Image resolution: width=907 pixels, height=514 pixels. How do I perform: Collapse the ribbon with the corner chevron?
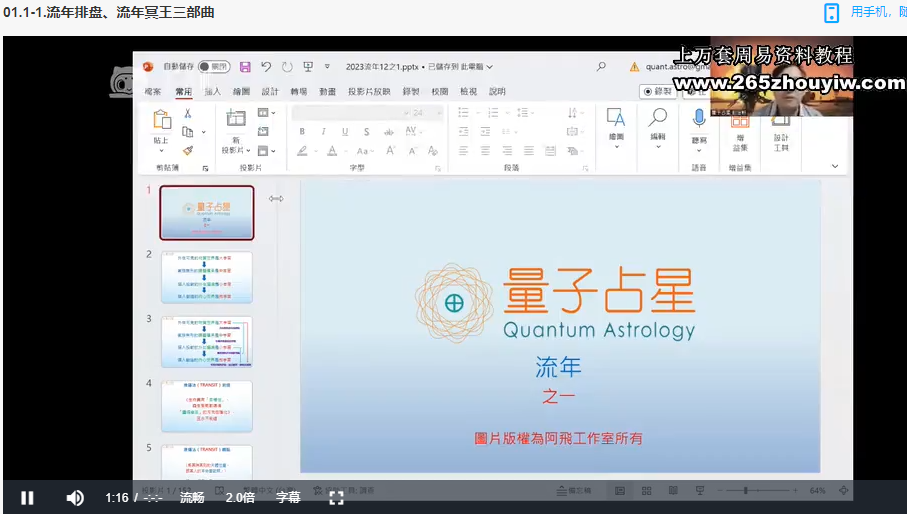(x=835, y=166)
